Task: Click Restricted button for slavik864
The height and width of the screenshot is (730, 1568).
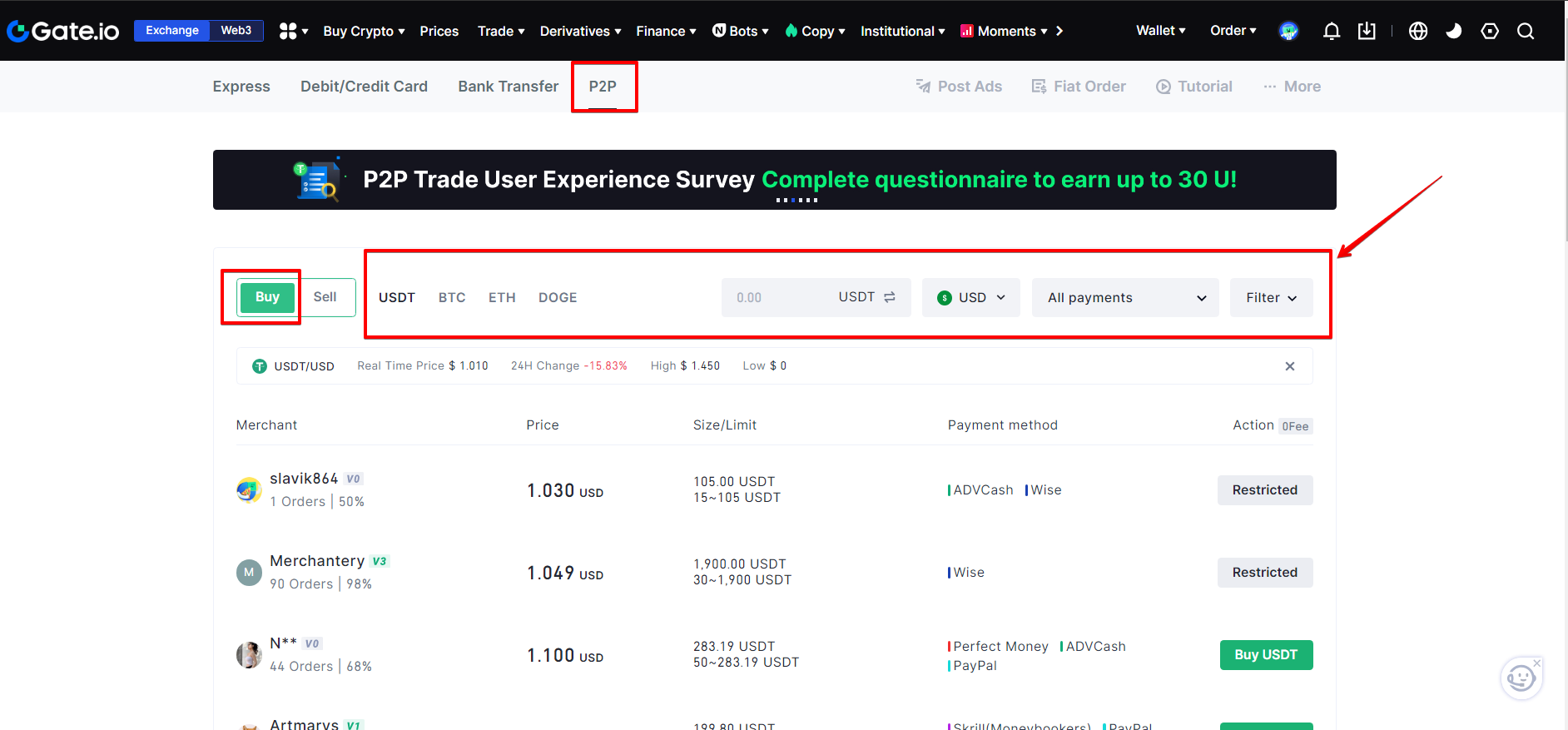Action: pyautogui.click(x=1265, y=490)
